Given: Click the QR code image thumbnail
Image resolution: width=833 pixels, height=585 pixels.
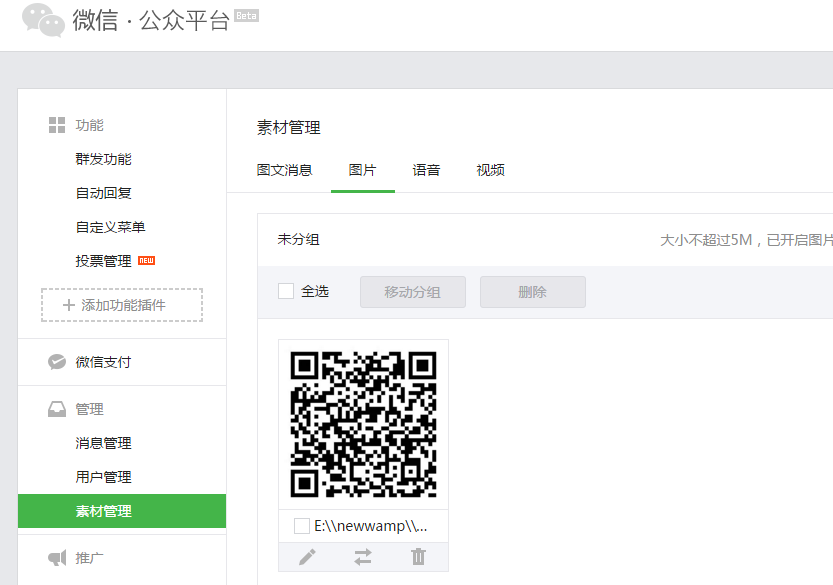Looking at the screenshot, I should tap(363, 424).
